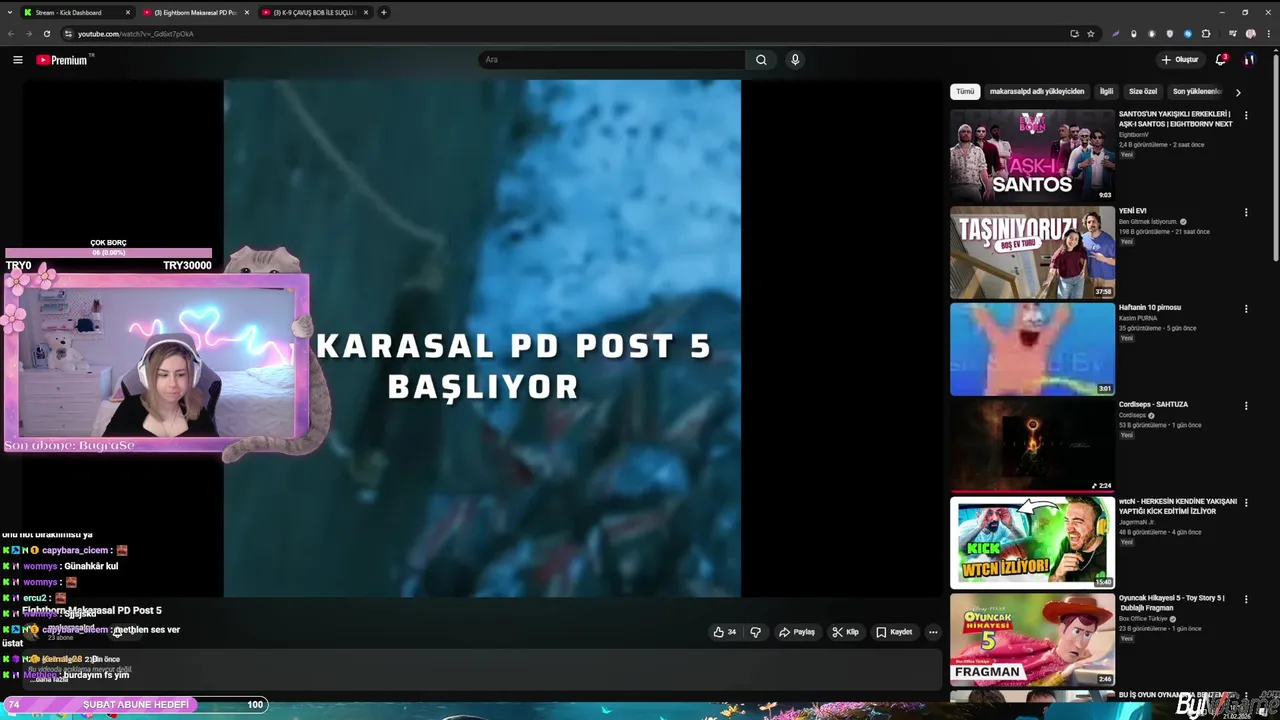Open the YENİ EV! video title
Viewport: 1280px width, 720px height.
pyautogui.click(x=1133, y=211)
